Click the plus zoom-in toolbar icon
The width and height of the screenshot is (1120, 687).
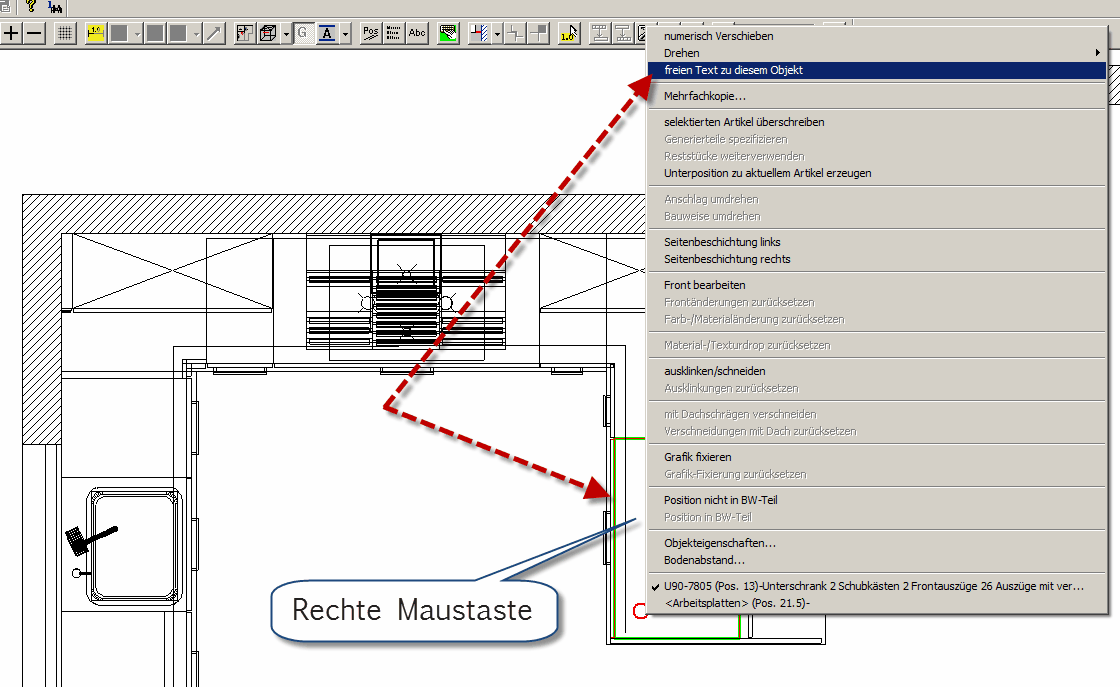(12, 33)
